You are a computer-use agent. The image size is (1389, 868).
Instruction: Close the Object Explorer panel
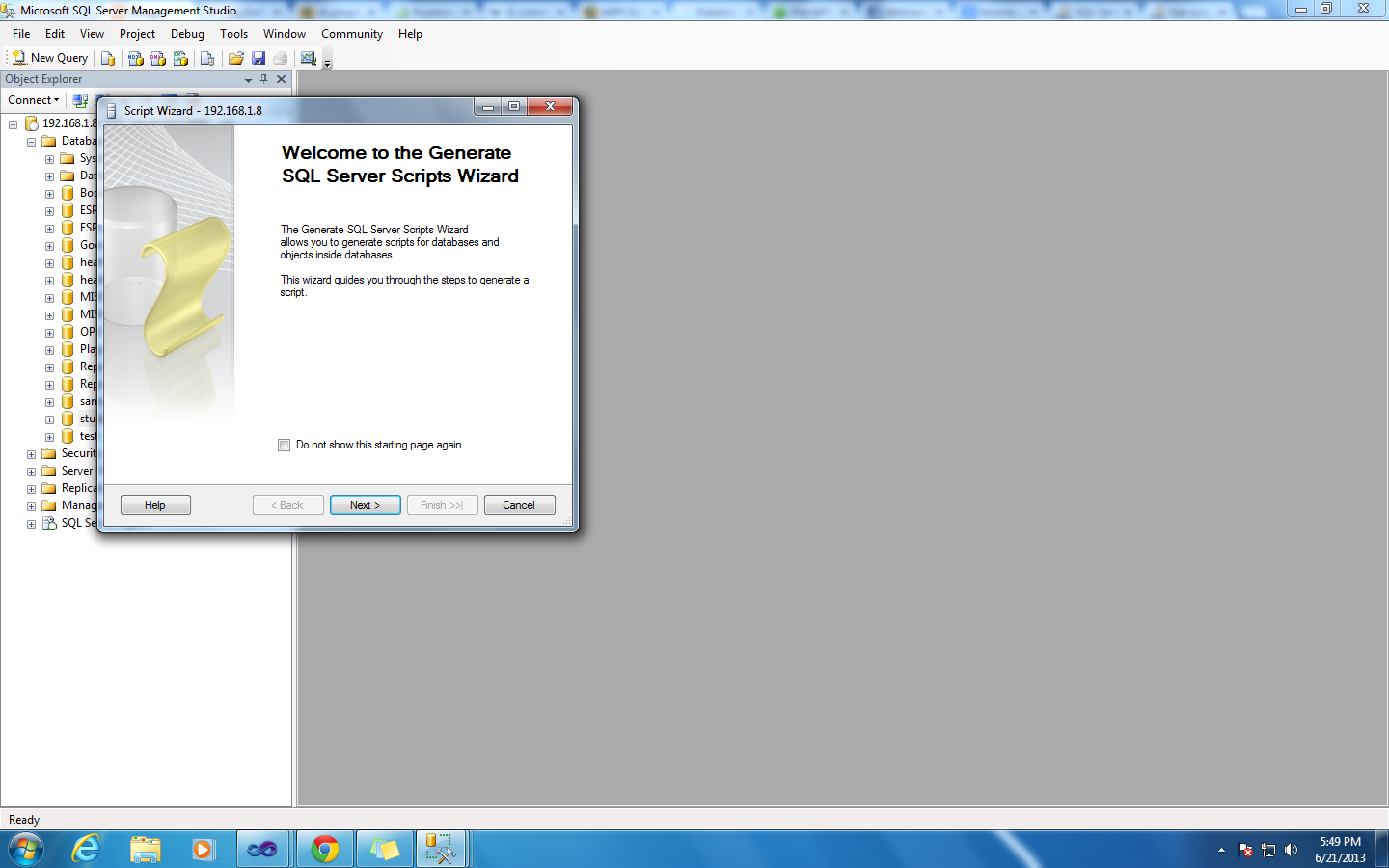point(282,79)
